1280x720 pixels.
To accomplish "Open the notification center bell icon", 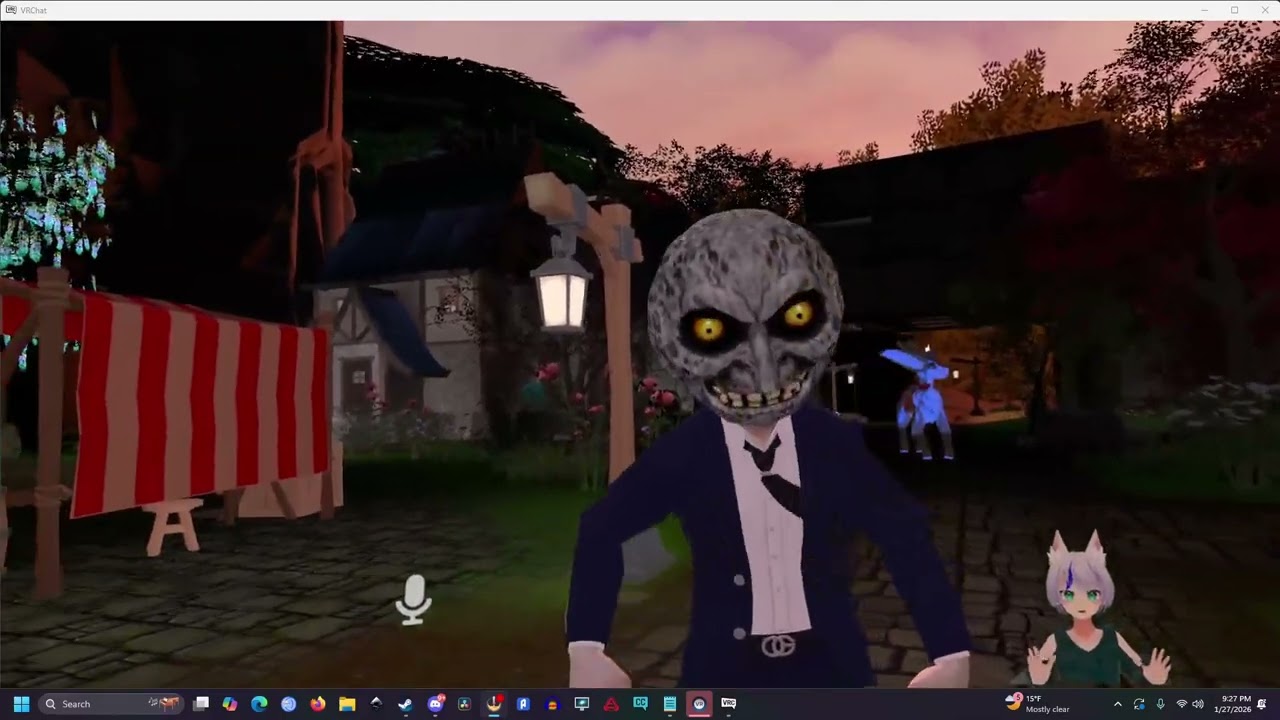I will pyautogui.click(x=1262, y=704).
